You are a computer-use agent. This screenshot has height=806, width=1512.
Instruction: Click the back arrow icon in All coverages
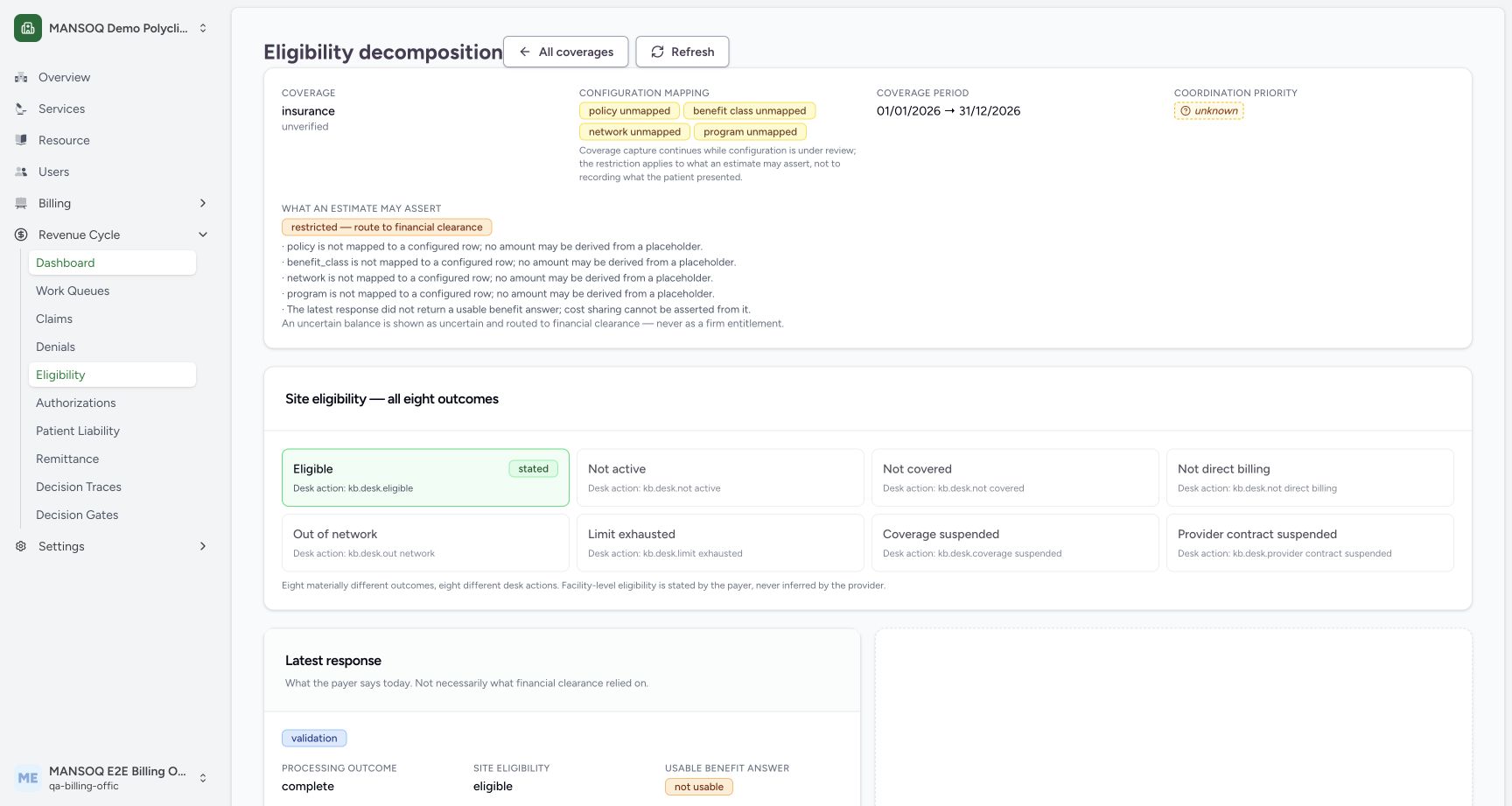pos(525,52)
